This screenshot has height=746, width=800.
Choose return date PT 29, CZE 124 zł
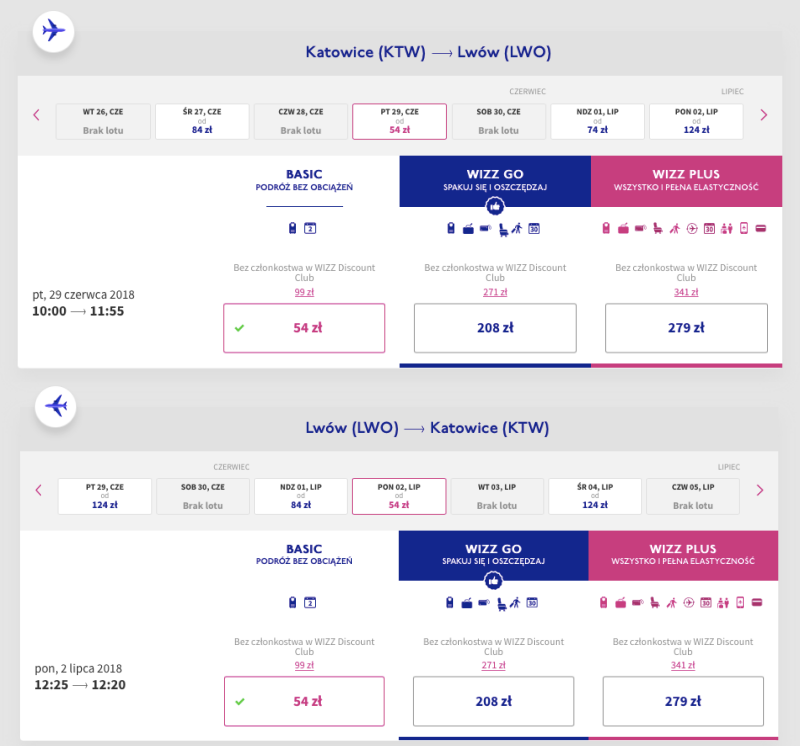(x=105, y=496)
